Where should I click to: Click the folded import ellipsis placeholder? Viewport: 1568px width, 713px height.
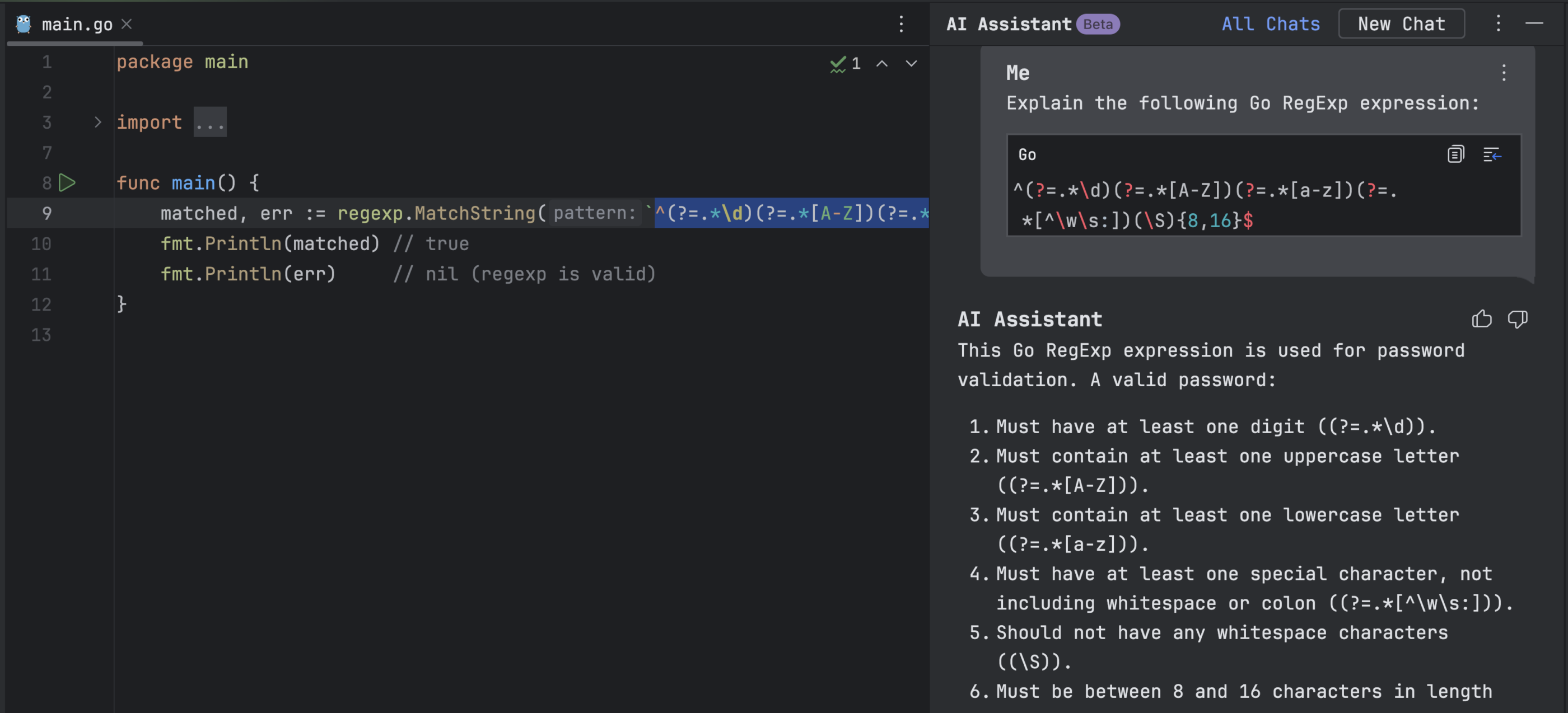click(210, 122)
